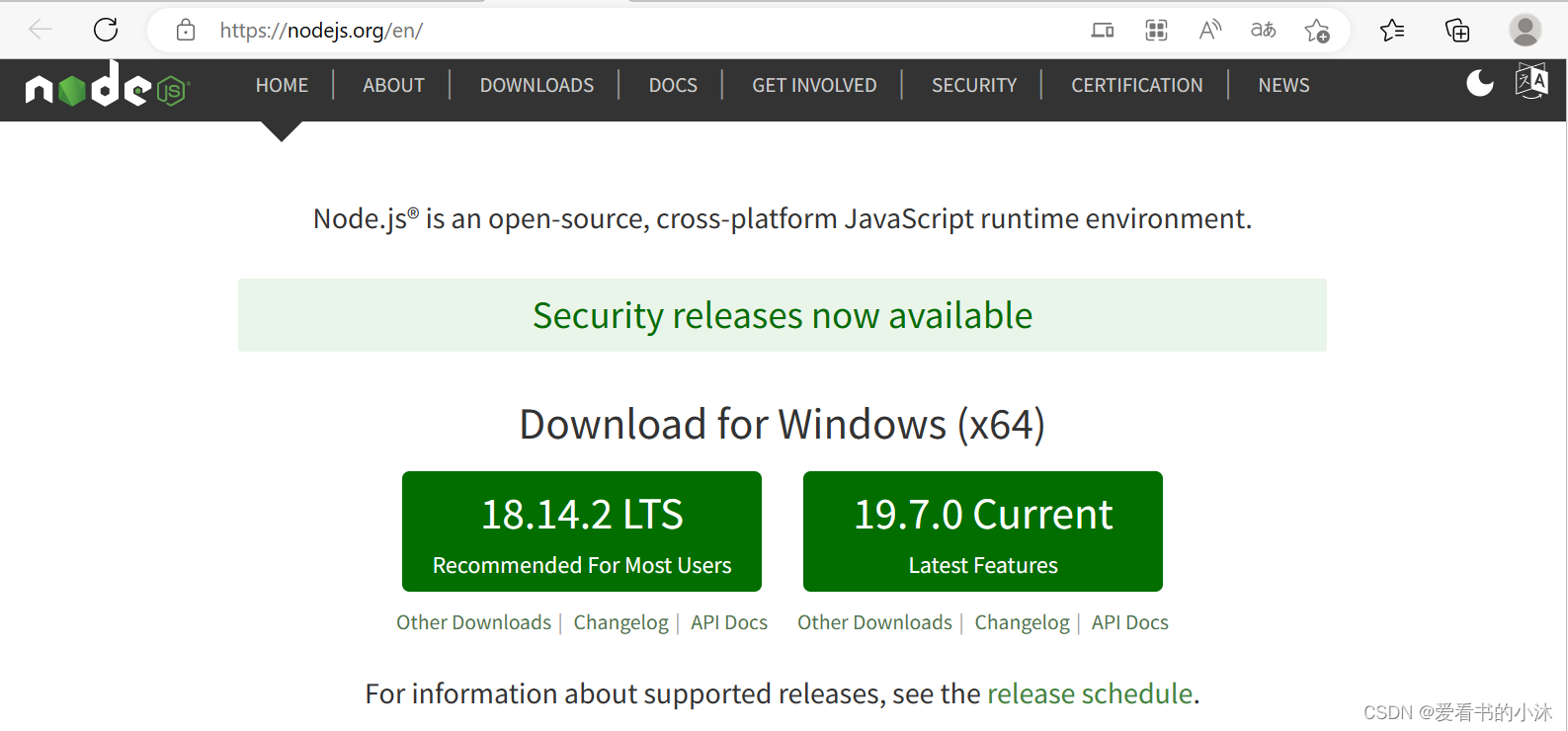The height and width of the screenshot is (731, 1568).
Task: Open the app-available device icon in address bar
Action: (1103, 31)
